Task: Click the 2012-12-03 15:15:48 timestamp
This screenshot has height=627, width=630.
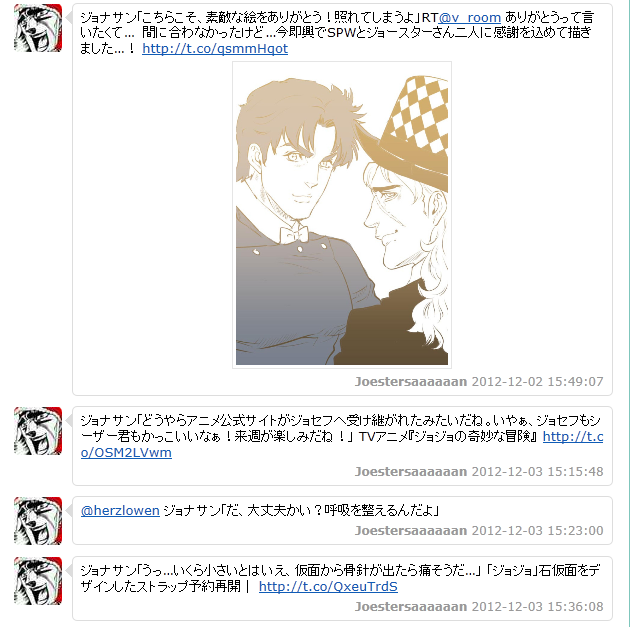Action: 538,472
